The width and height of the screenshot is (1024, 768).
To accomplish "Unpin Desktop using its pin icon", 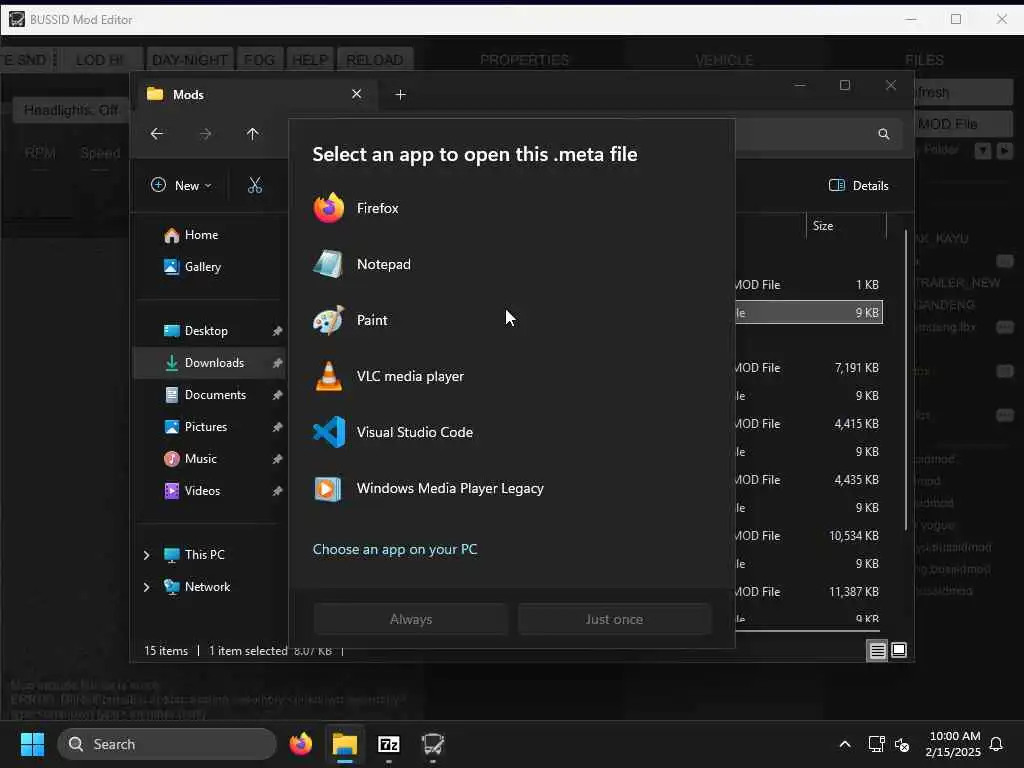I will [x=277, y=331].
